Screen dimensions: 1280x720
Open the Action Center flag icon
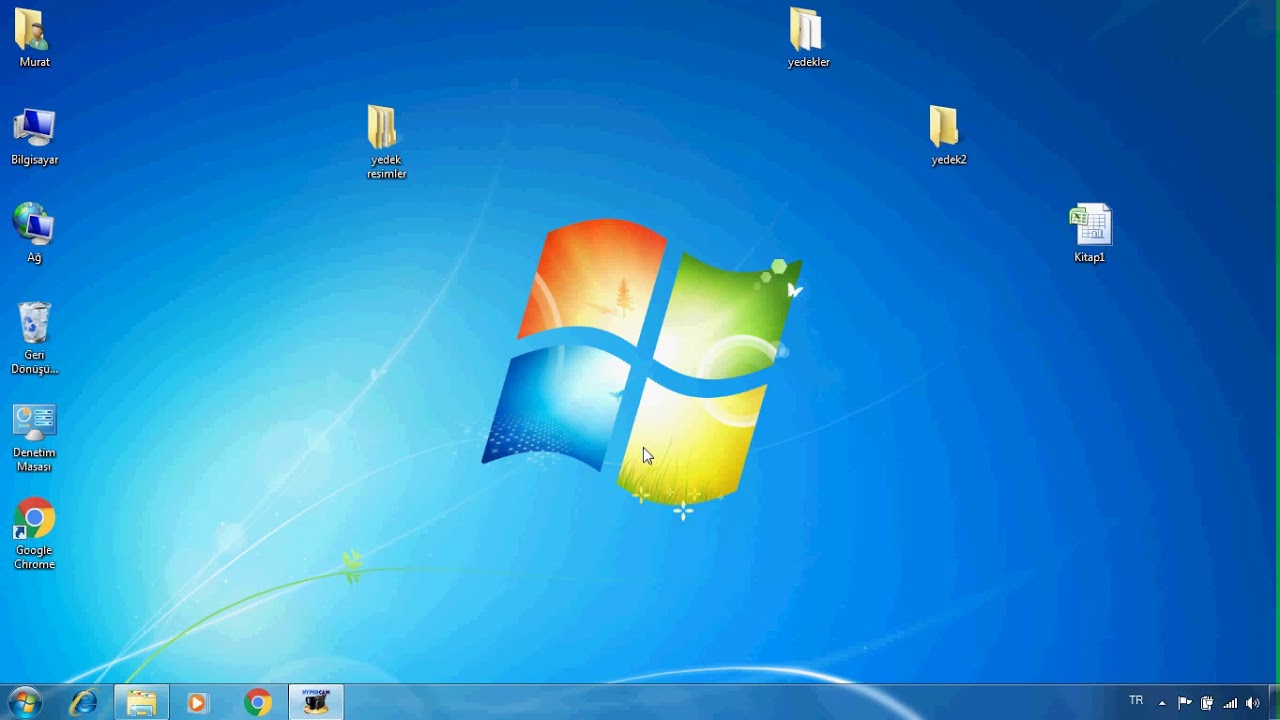point(1185,703)
